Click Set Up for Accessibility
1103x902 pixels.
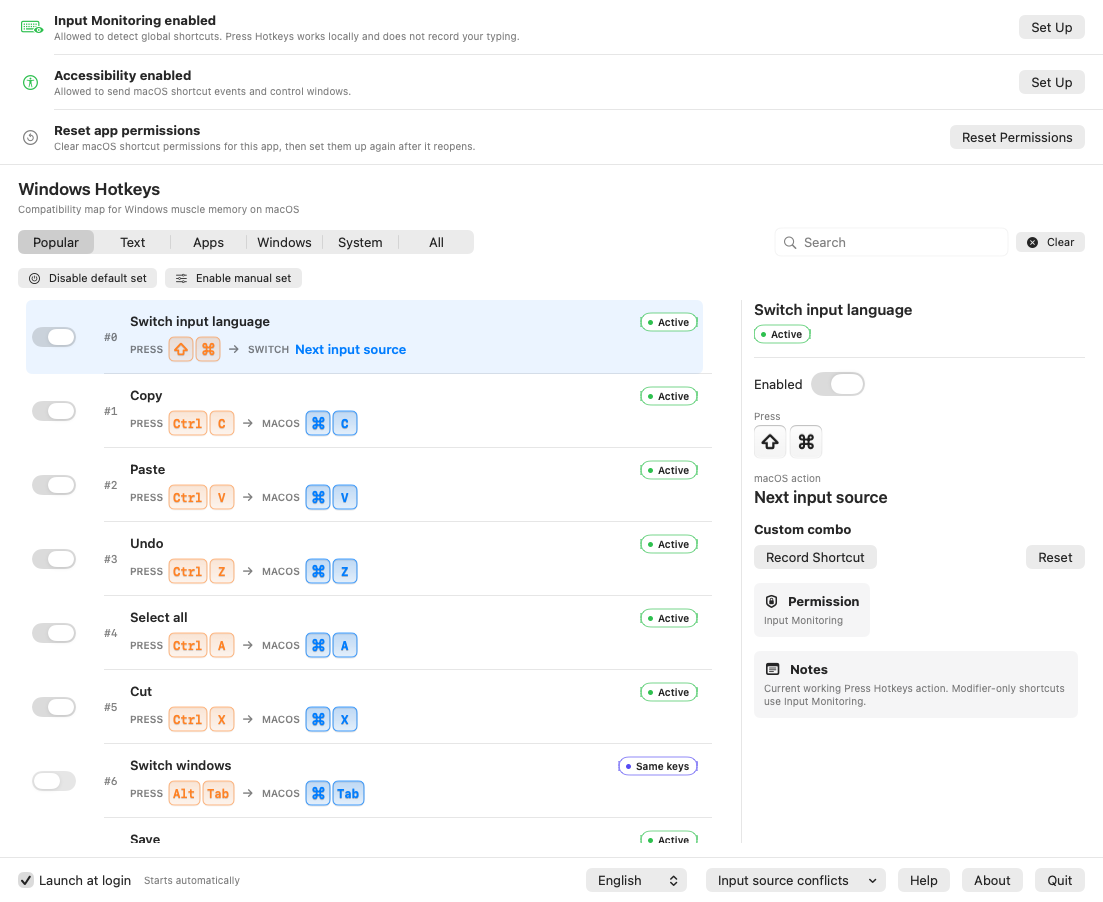point(1052,82)
